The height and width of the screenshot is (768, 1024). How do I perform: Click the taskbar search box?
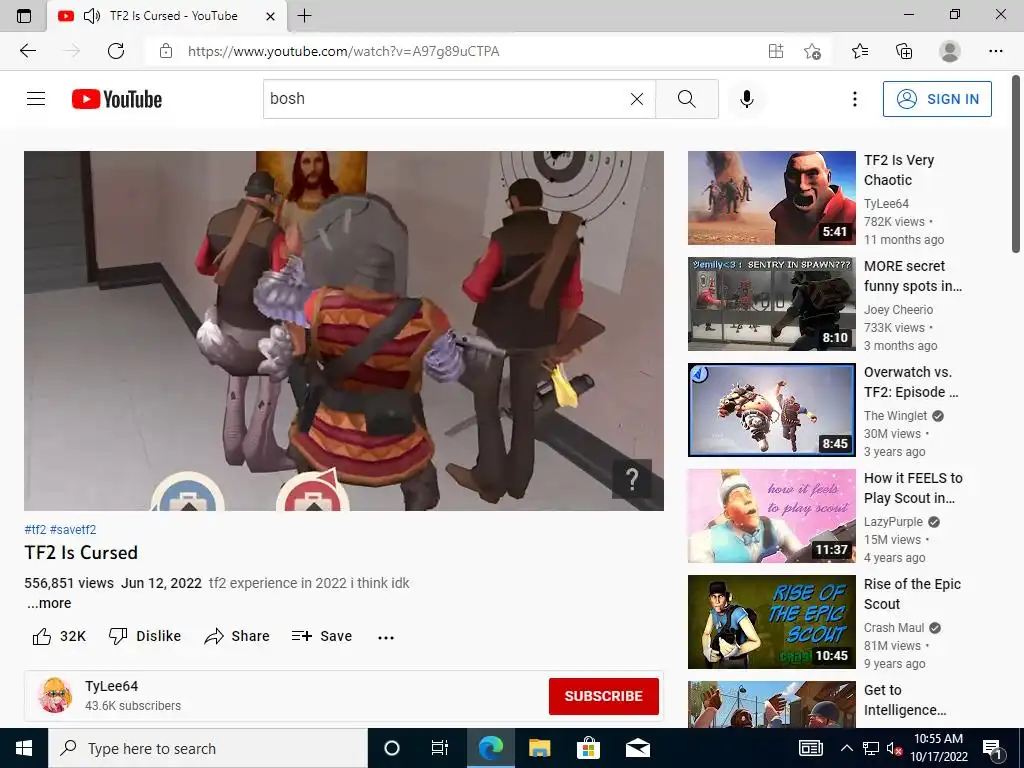click(x=208, y=748)
